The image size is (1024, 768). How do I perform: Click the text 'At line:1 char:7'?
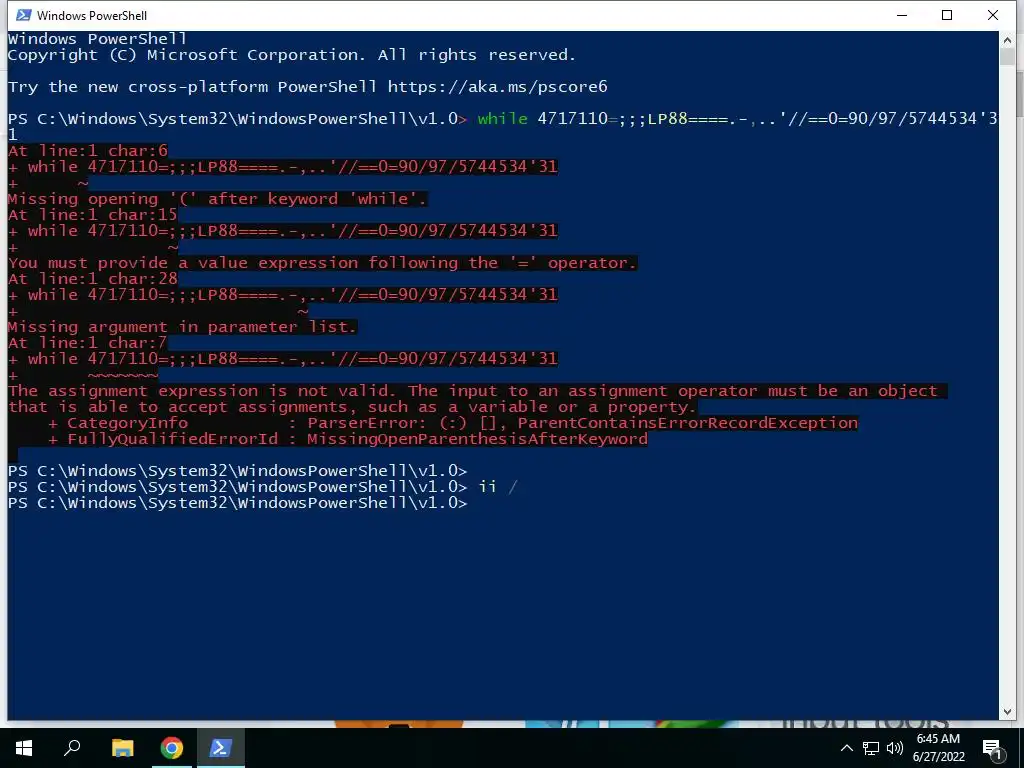88,343
